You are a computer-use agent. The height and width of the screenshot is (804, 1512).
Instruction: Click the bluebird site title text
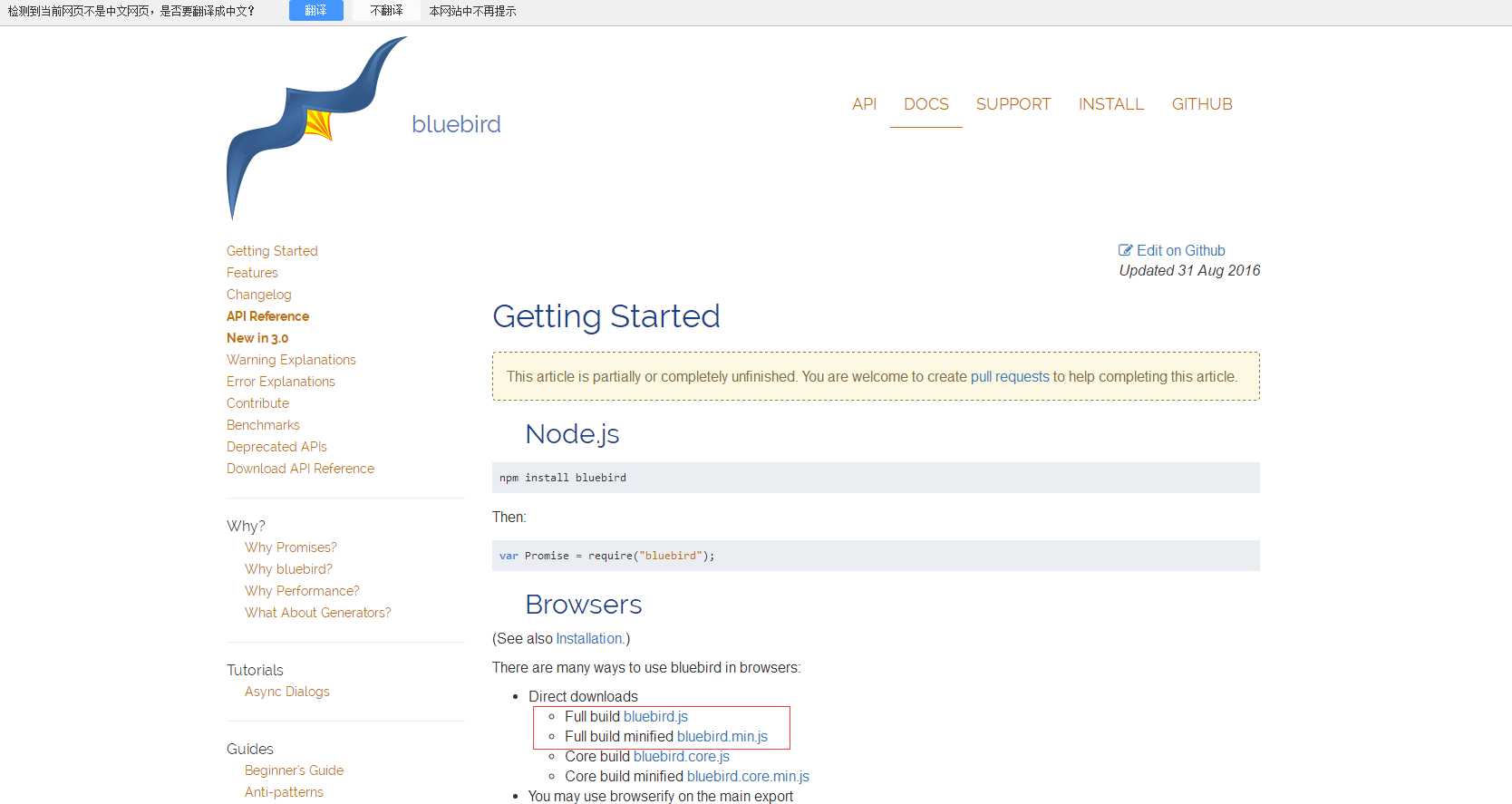(x=456, y=124)
